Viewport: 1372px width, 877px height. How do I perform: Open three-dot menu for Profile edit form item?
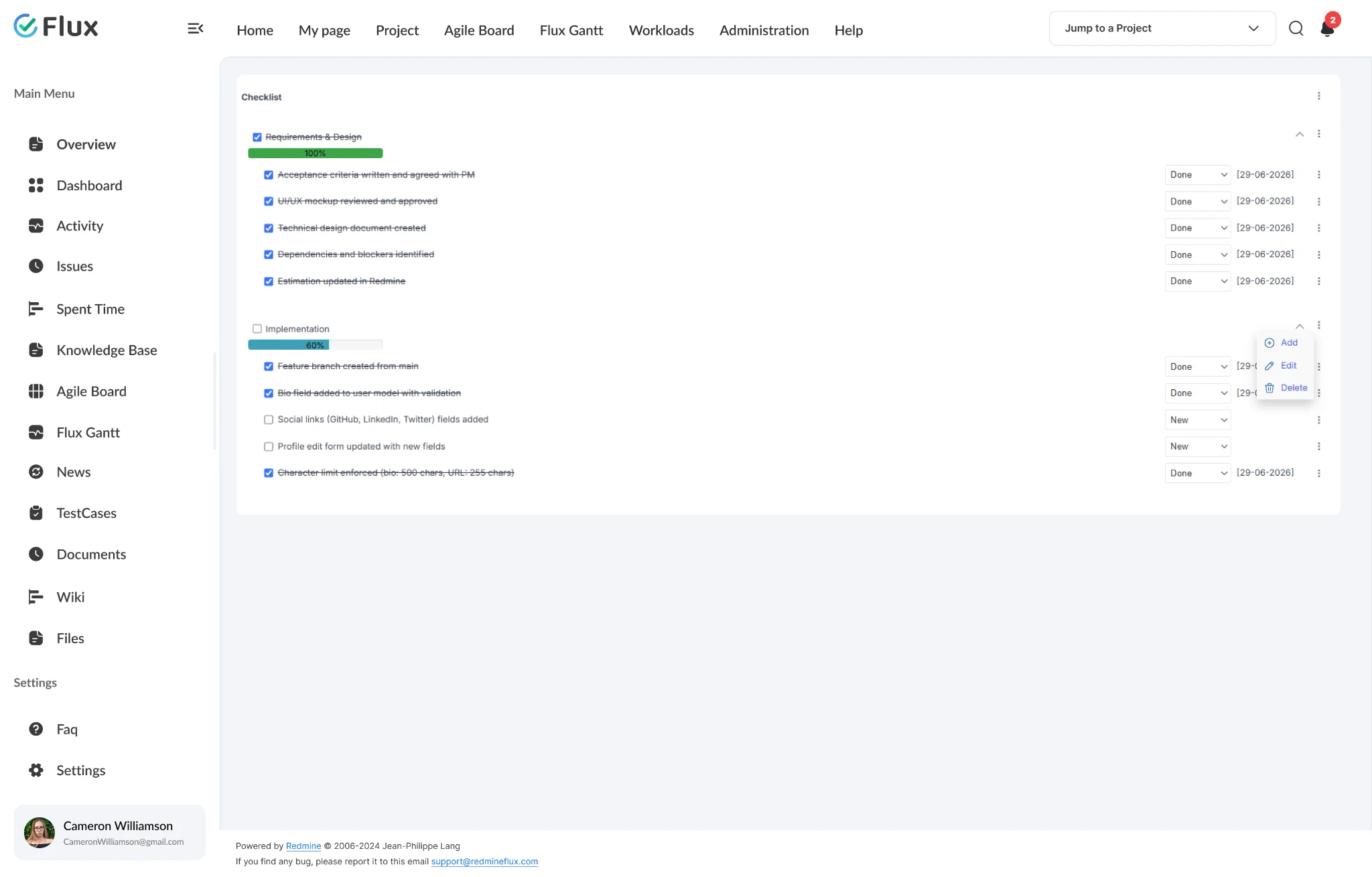click(x=1318, y=446)
